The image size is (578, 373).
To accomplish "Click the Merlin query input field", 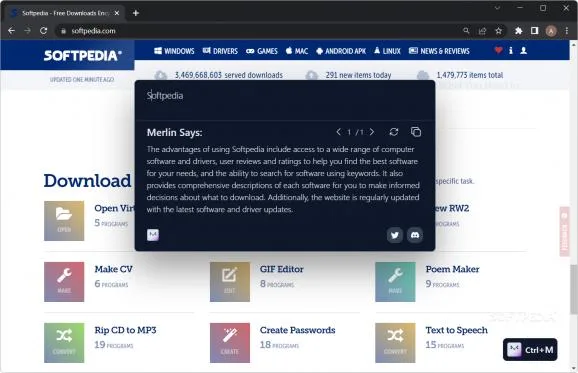I will [x=285, y=96].
